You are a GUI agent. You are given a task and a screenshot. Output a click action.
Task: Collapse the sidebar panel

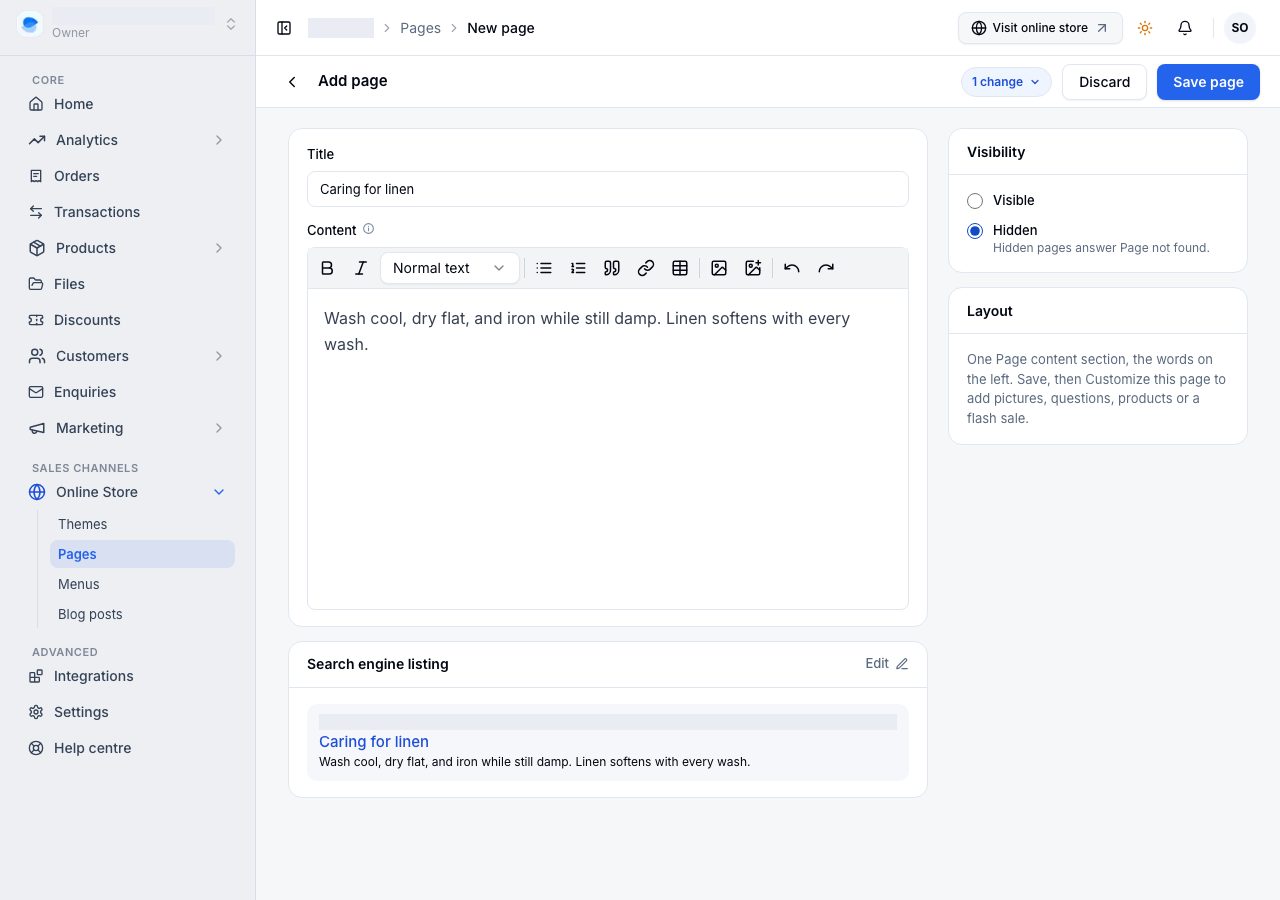point(284,28)
